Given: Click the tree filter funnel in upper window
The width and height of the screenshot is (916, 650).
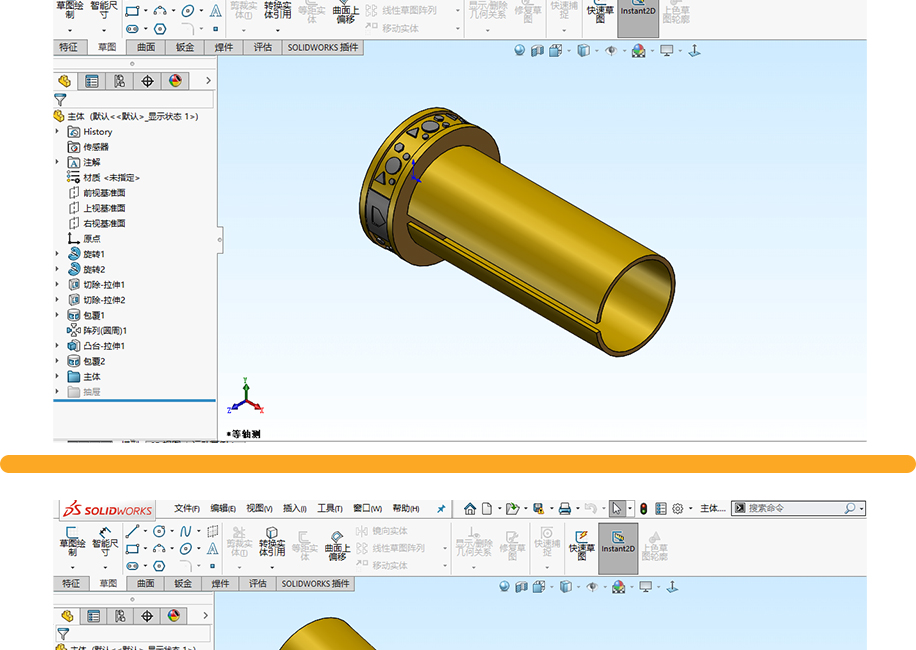Looking at the screenshot, I should [60, 100].
